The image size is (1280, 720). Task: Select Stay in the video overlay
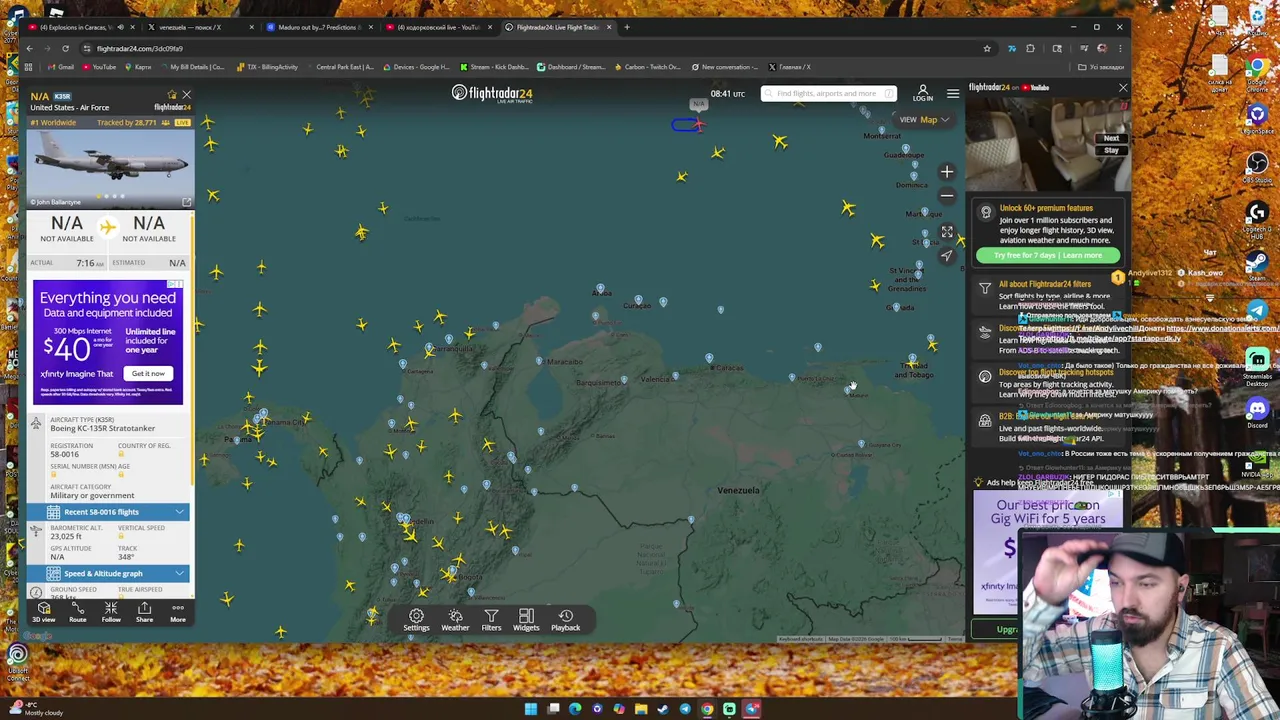click(x=1111, y=150)
